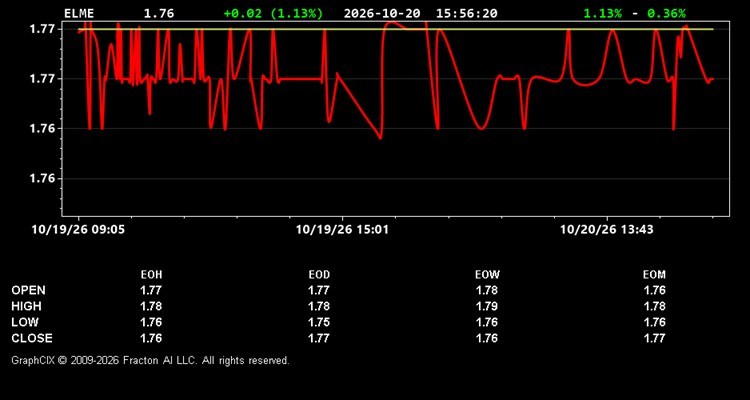Click the green +0.02 (1.13%) change value
750x400 pixels.
tap(273, 13)
